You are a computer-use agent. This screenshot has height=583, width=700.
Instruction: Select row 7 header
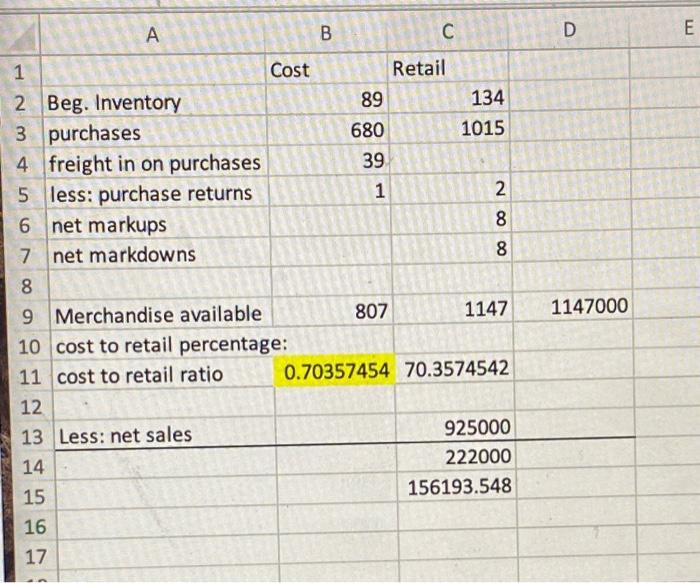(x=25, y=256)
